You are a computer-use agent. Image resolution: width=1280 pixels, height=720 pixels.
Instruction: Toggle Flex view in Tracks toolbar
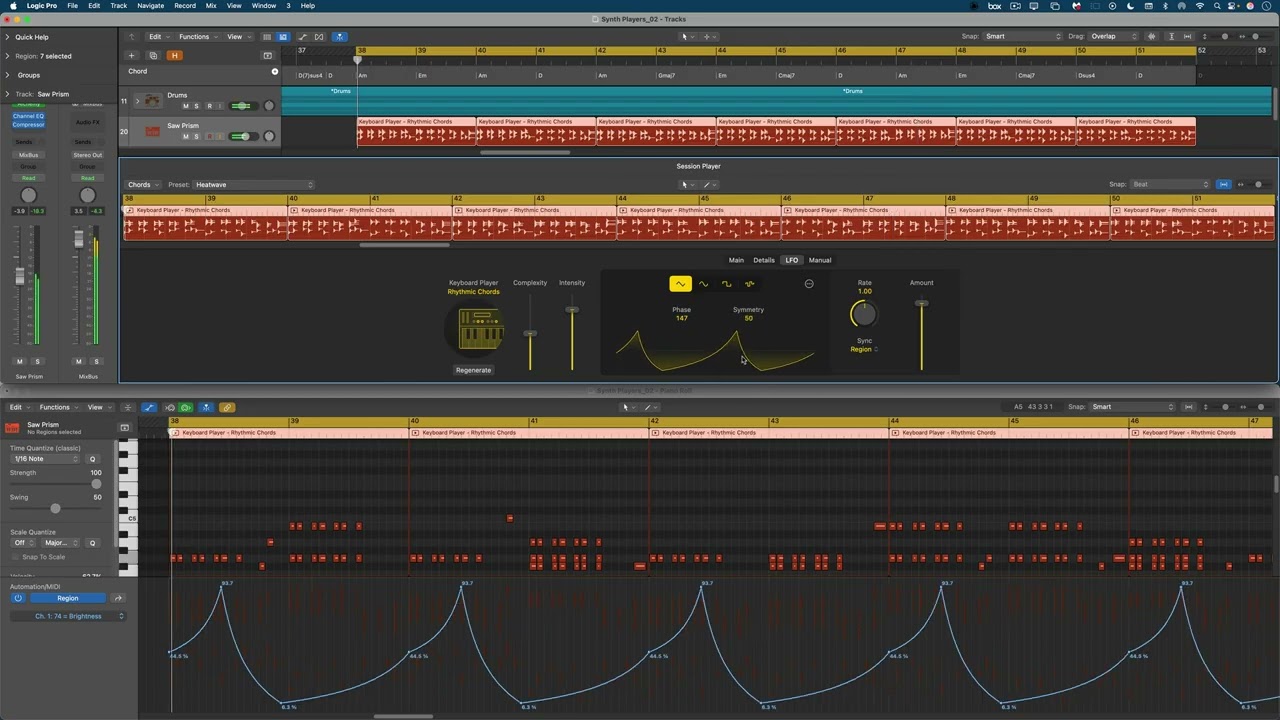[319, 37]
